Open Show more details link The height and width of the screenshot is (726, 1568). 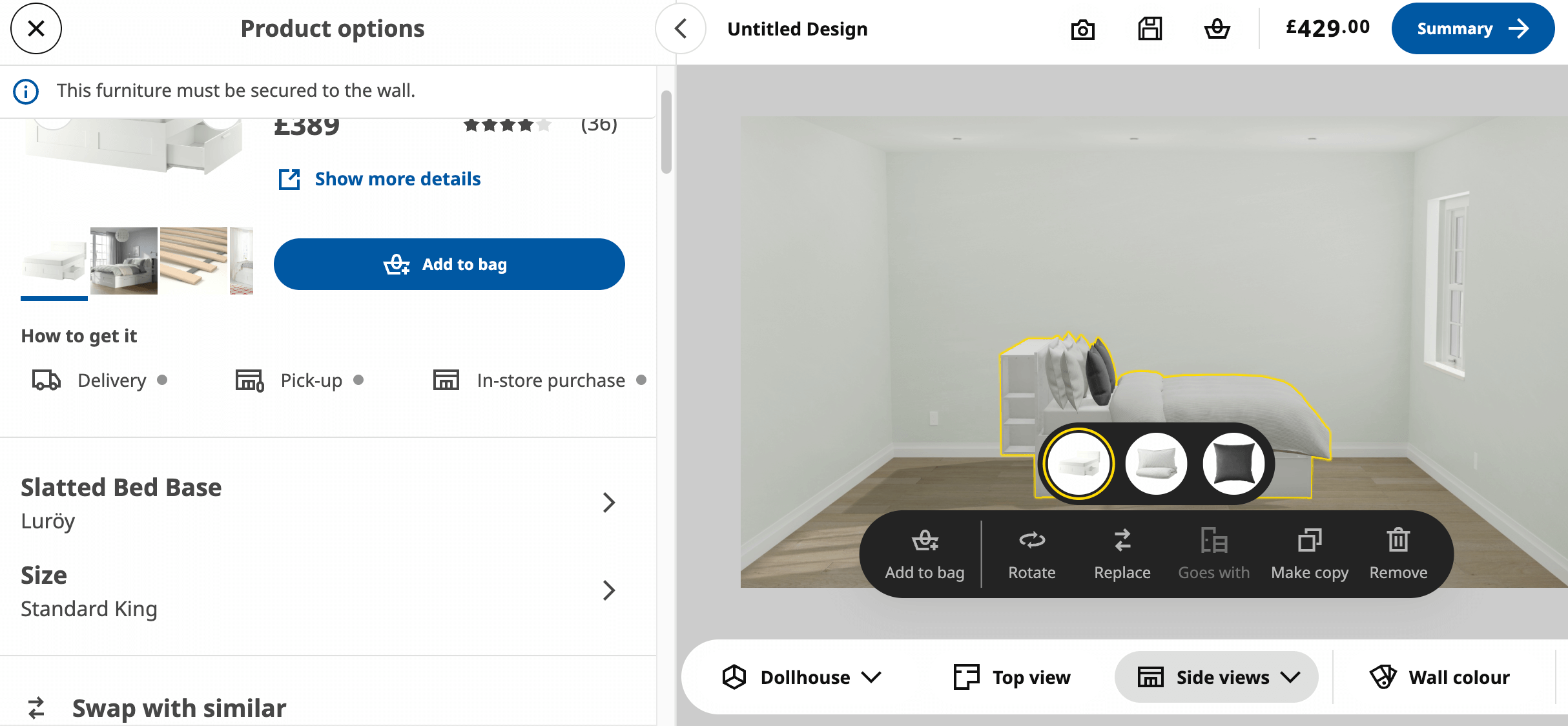tap(397, 179)
